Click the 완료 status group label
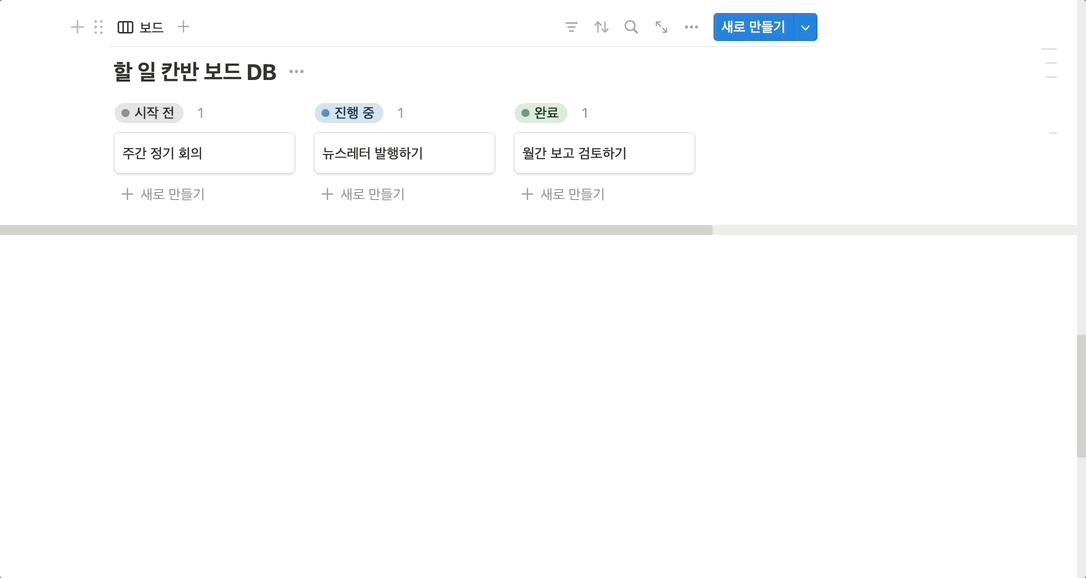The width and height of the screenshot is (1086, 578). [x=541, y=113]
